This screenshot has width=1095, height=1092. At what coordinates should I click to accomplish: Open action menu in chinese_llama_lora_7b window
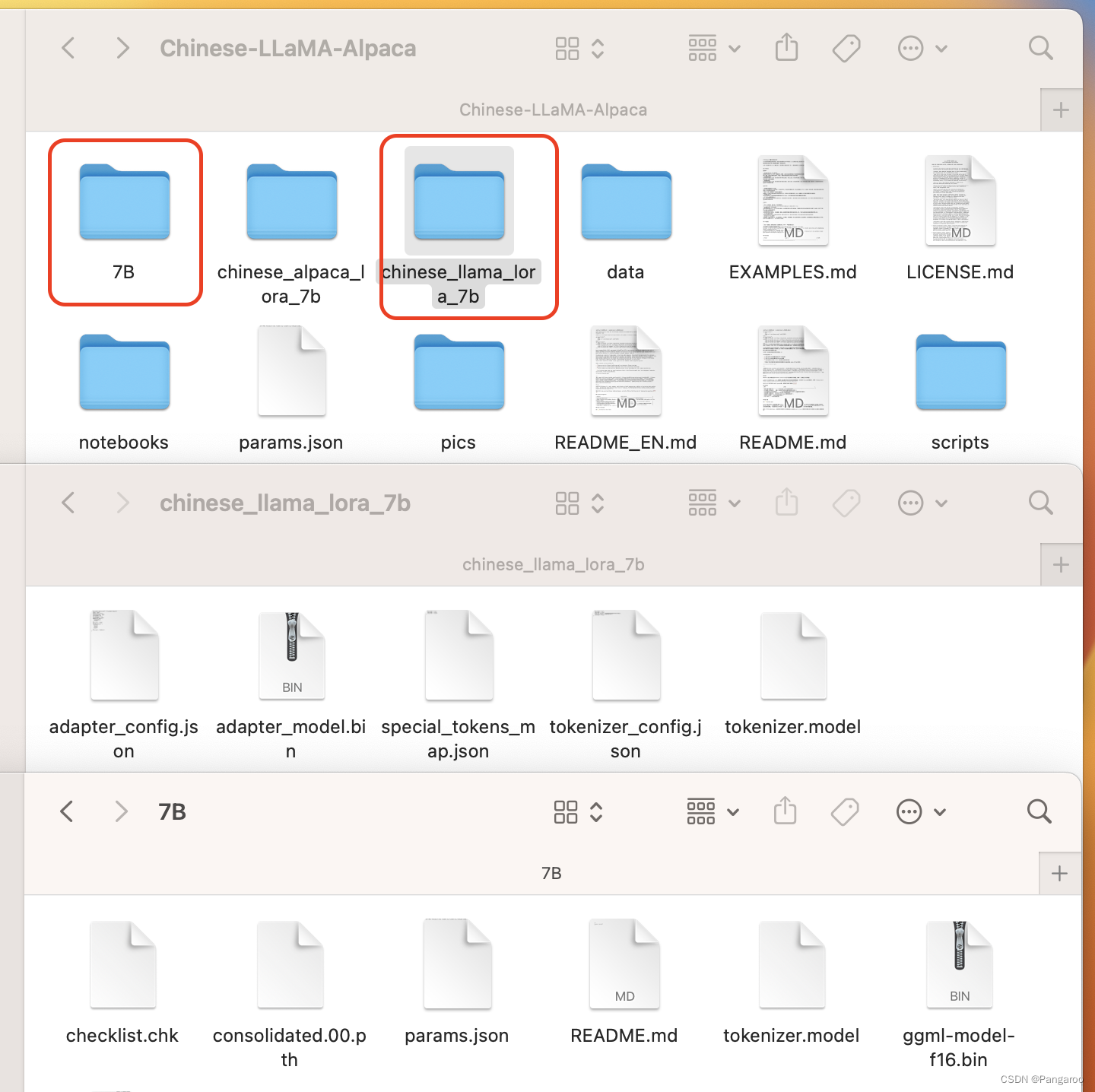tap(922, 503)
